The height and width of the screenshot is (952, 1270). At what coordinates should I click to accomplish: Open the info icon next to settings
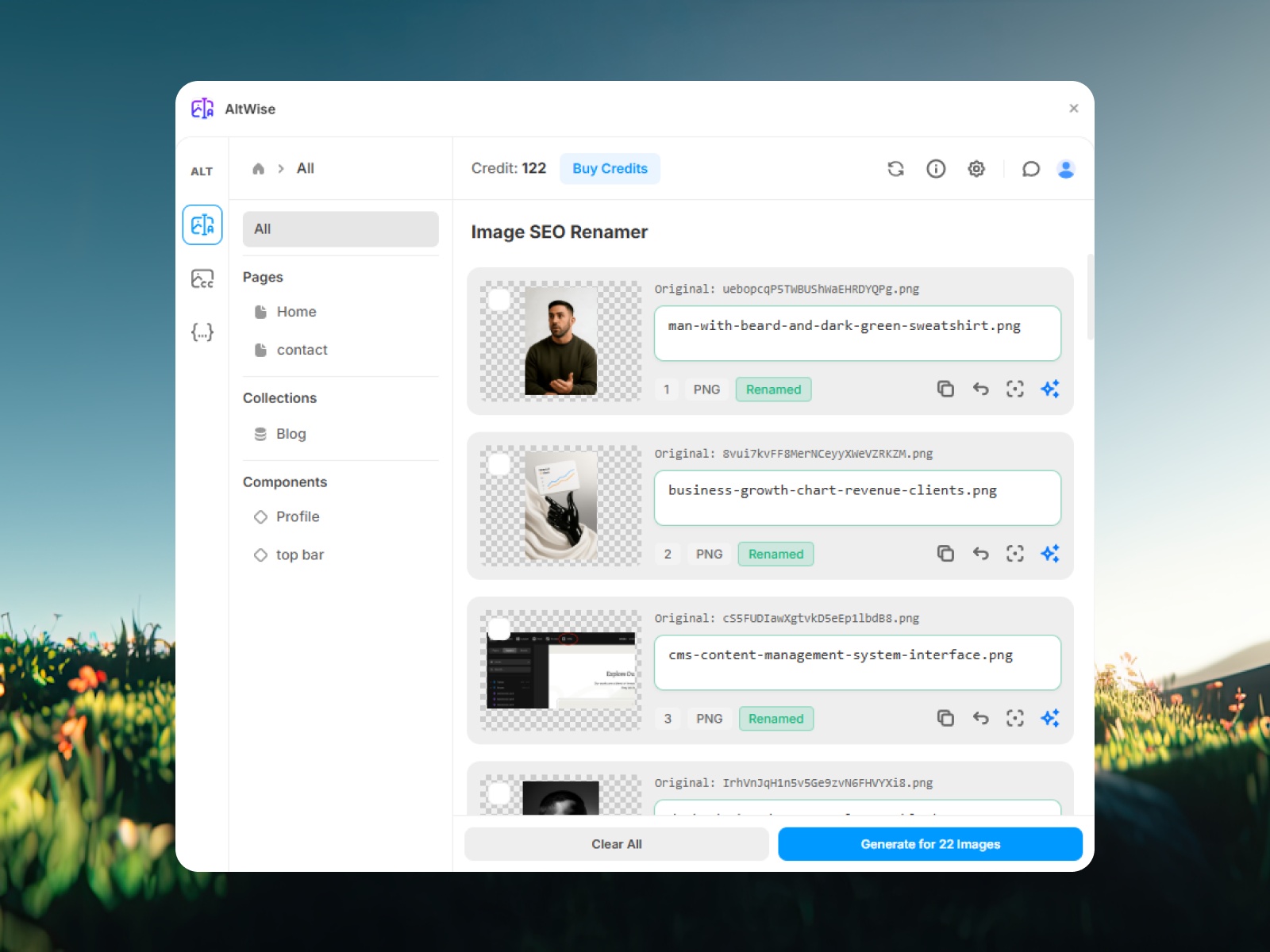[x=936, y=168]
